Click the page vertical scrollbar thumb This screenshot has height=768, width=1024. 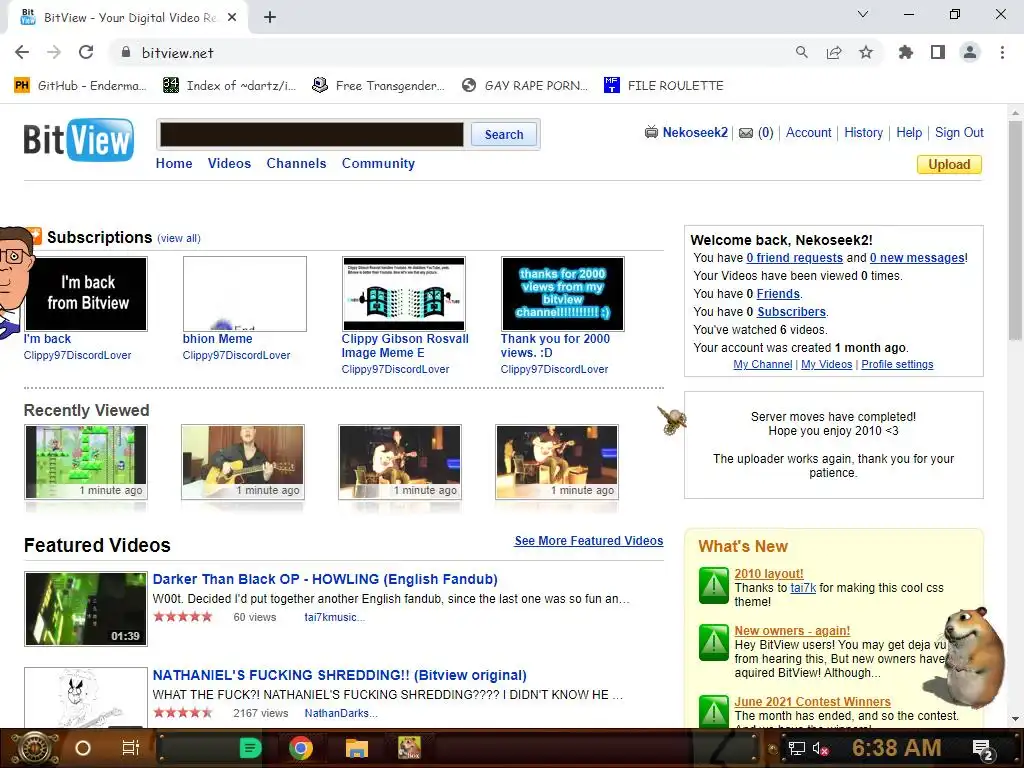(1016, 232)
